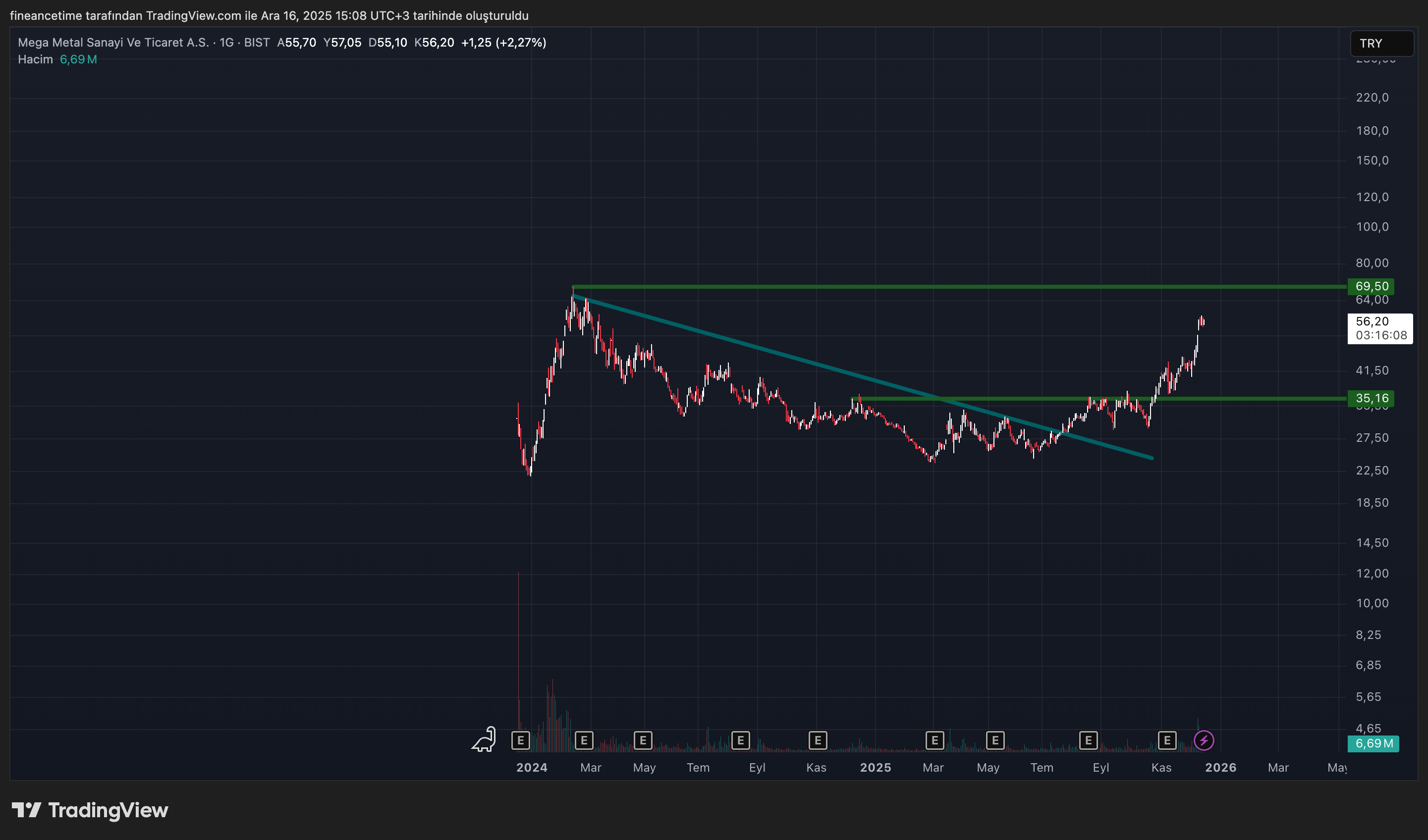The image size is (1428, 840).
Task: Select the 69,50 green price label
Action: pos(1371,287)
